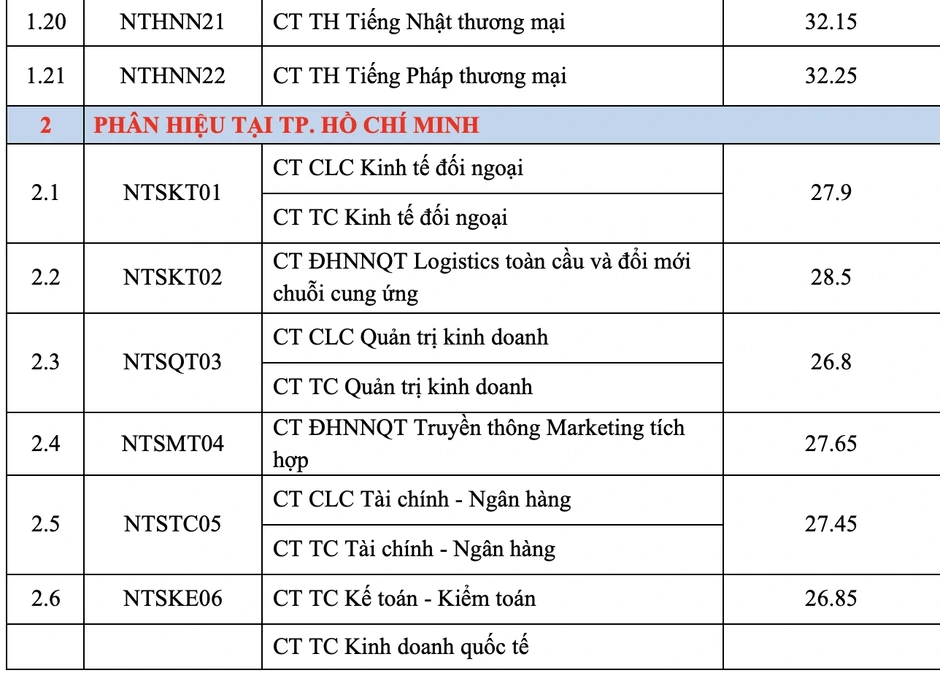Select code NTSMT04
940x673 pixels.
point(172,444)
